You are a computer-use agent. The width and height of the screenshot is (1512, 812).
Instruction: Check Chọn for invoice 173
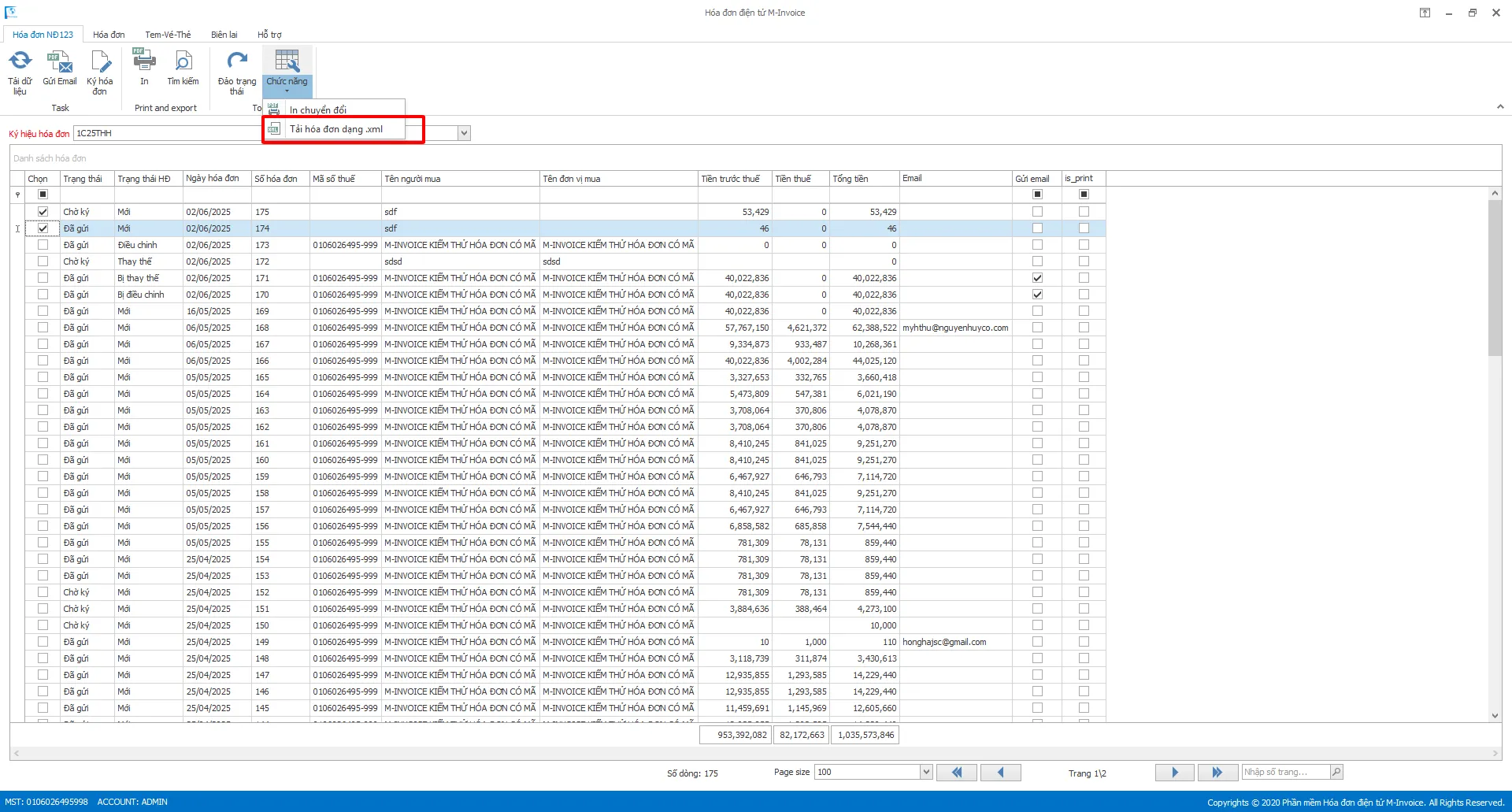[43, 245]
